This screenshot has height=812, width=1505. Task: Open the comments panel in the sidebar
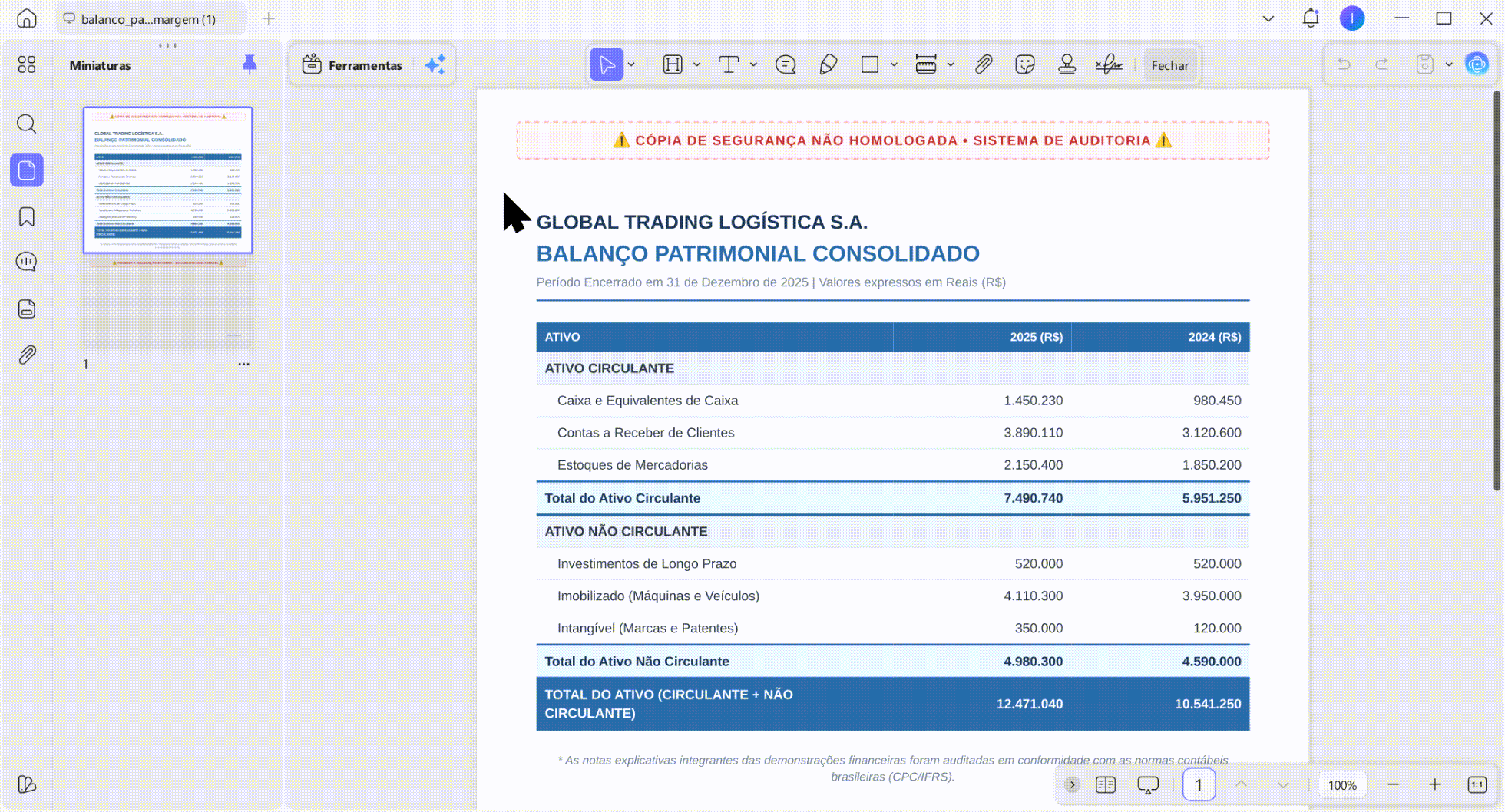point(27,262)
